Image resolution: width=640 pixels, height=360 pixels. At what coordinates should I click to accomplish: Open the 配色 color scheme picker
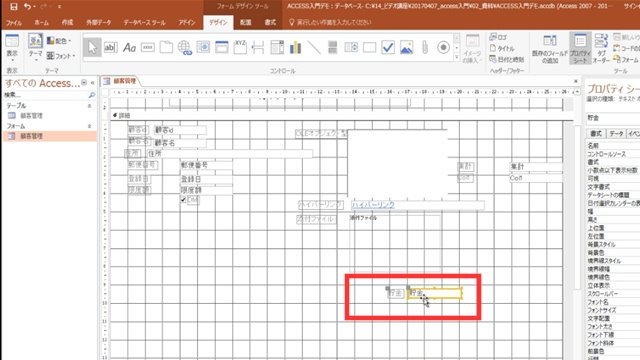tap(60, 41)
